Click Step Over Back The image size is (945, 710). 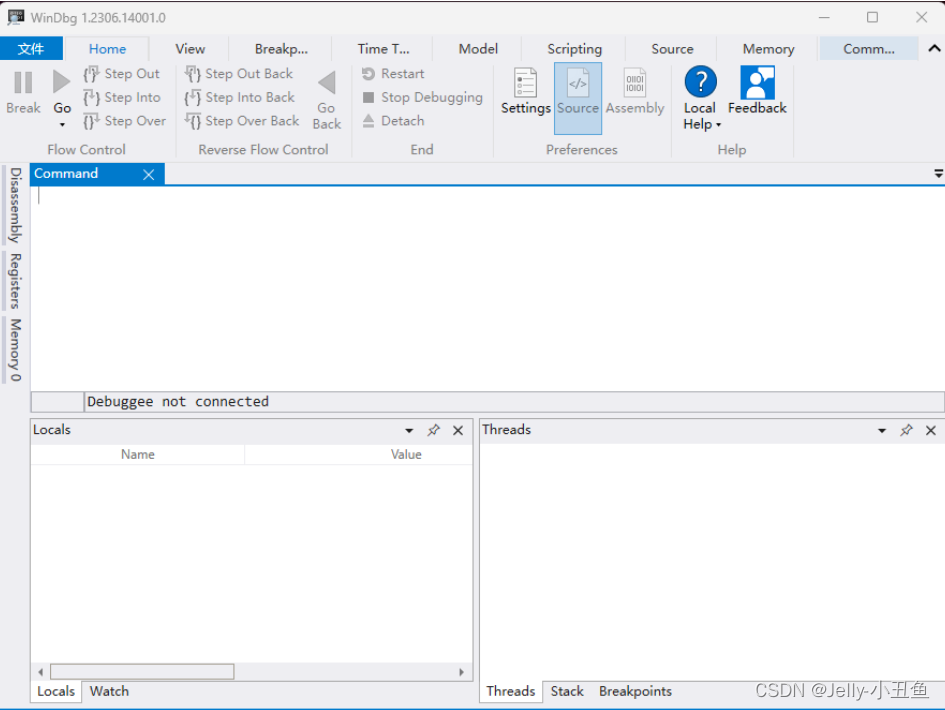[242, 121]
